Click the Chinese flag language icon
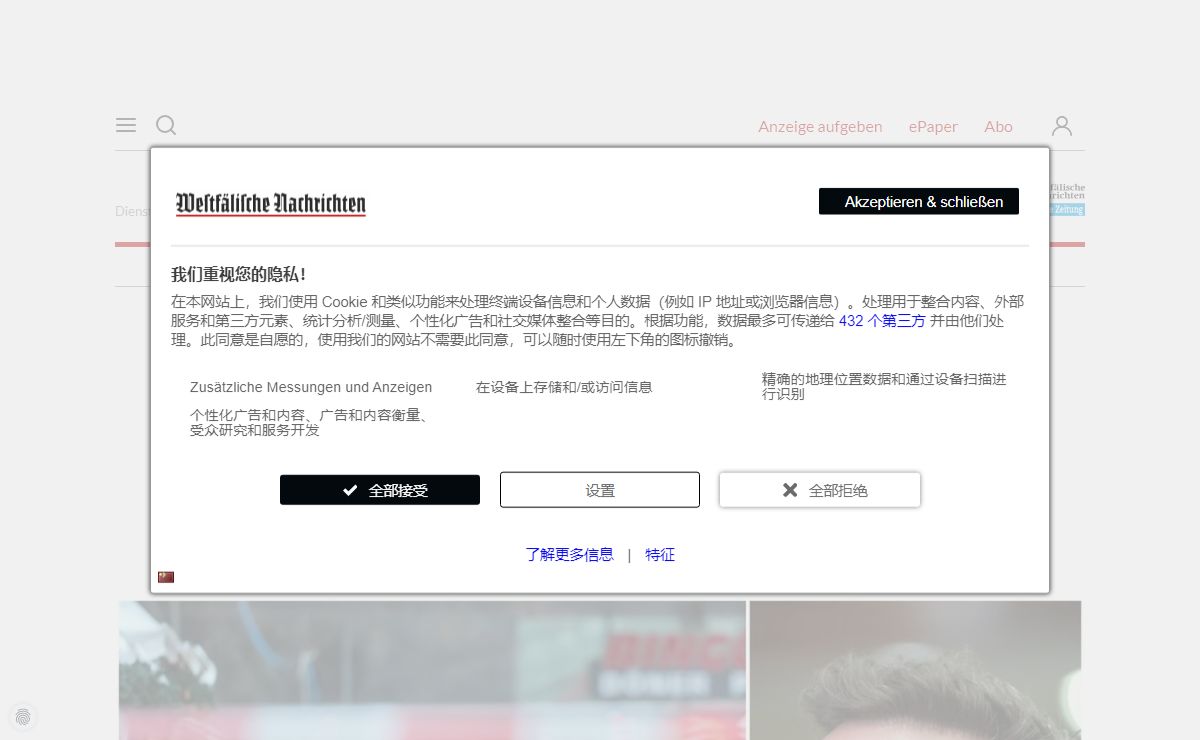 tap(166, 577)
